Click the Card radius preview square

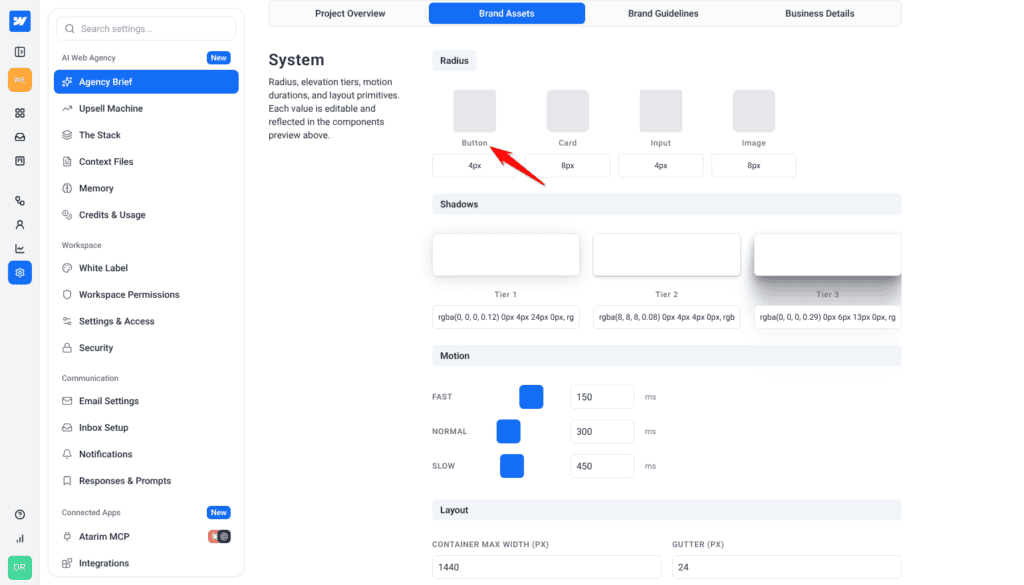568,111
